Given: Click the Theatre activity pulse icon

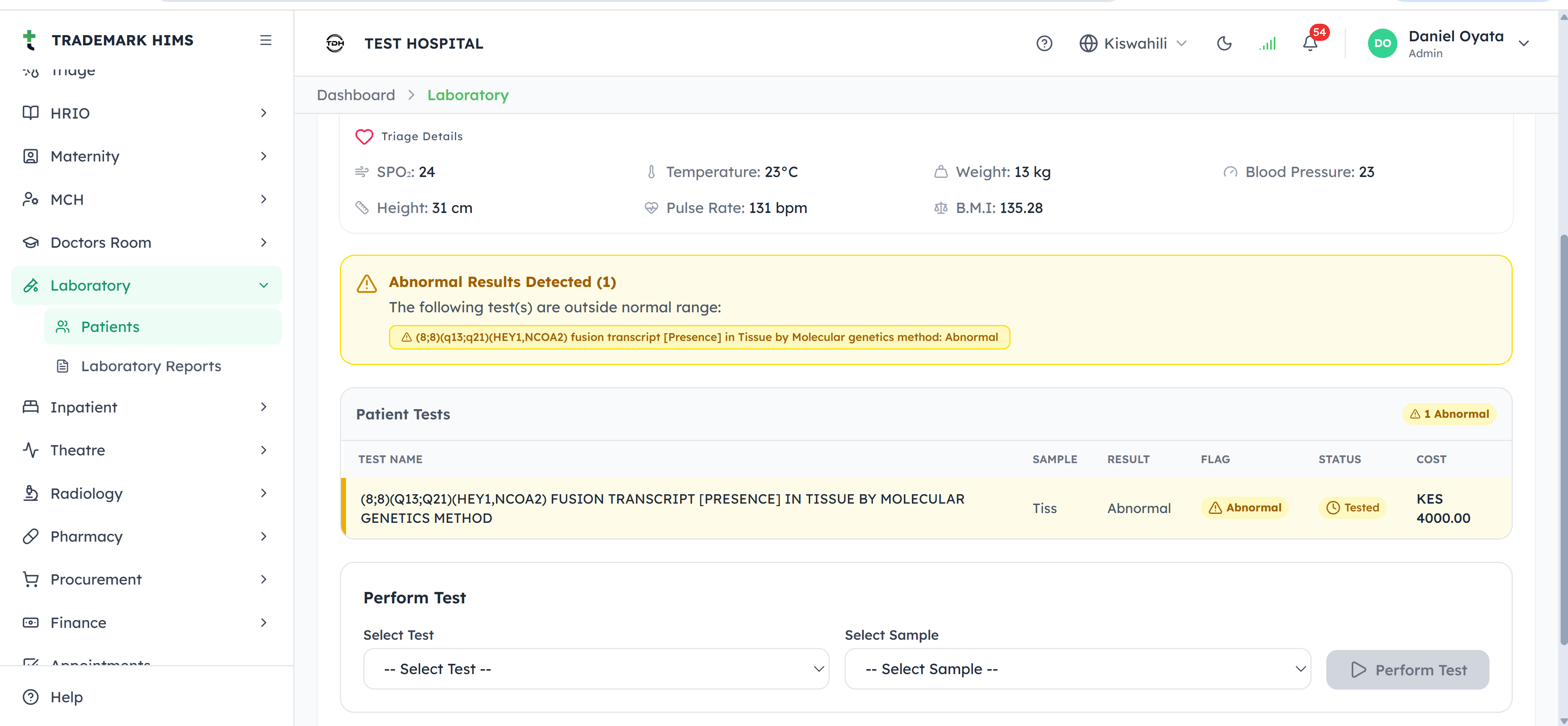Looking at the screenshot, I should (30, 450).
